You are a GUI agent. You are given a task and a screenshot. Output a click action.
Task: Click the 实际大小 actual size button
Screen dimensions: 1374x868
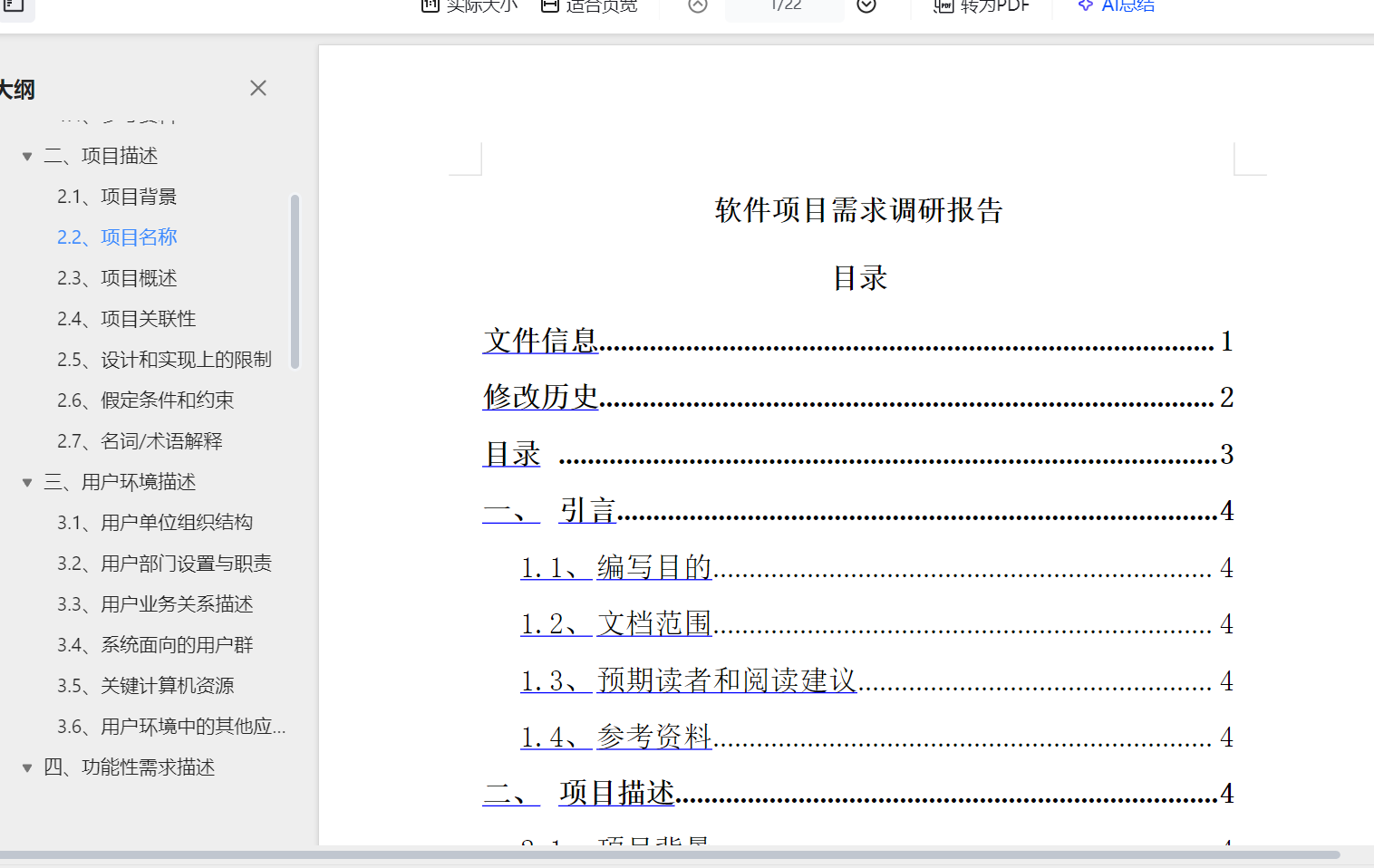pos(469,6)
